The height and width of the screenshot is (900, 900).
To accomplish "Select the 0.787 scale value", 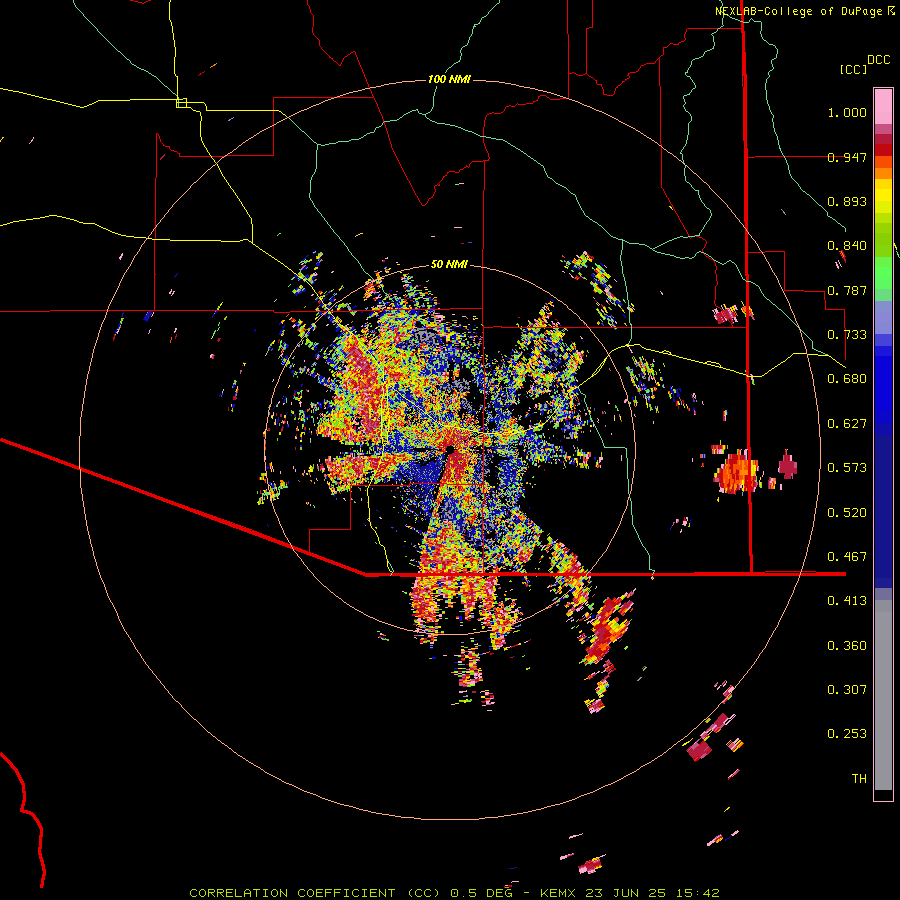I will 847,290.
